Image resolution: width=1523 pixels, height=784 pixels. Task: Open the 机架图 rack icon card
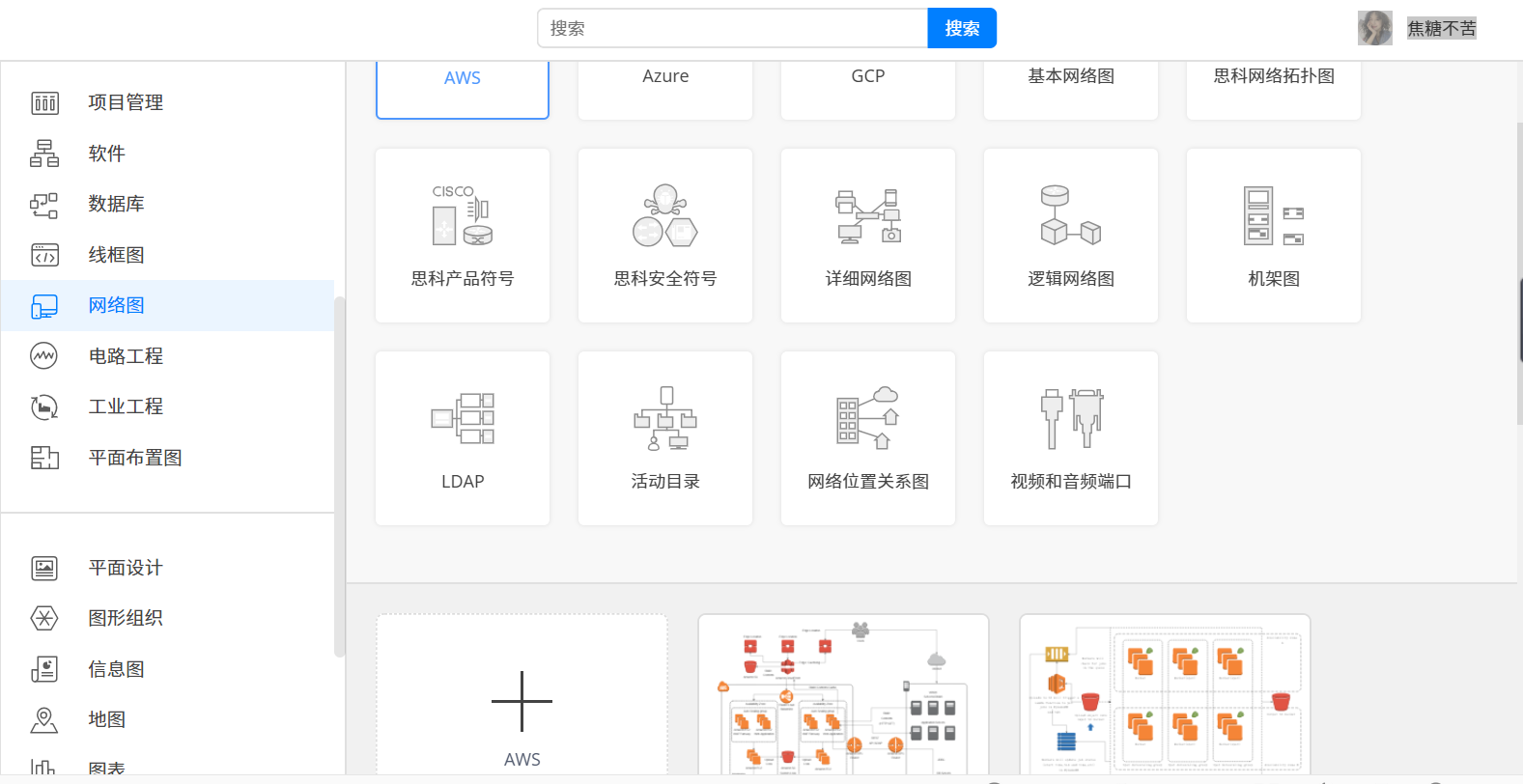pyautogui.click(x=1274, y=236)
